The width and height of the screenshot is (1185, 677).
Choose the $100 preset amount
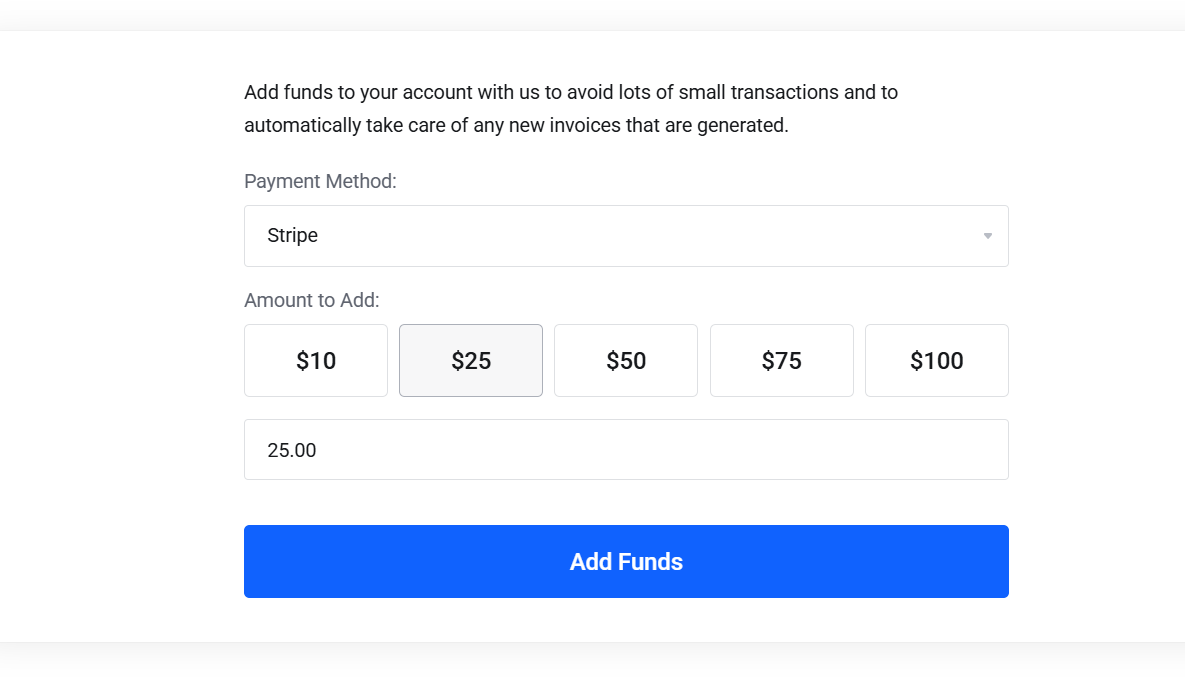(936, 361)
